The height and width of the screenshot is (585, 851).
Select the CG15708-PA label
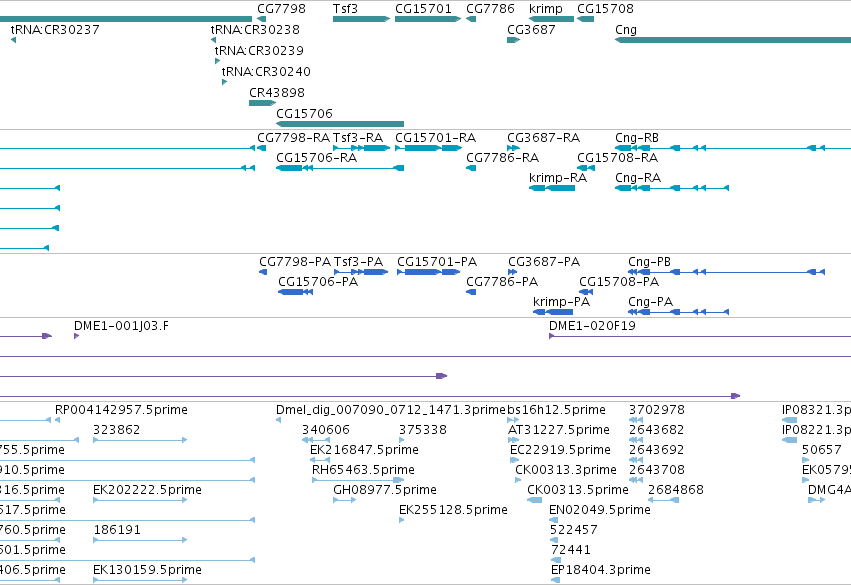[x=619, y=282]
